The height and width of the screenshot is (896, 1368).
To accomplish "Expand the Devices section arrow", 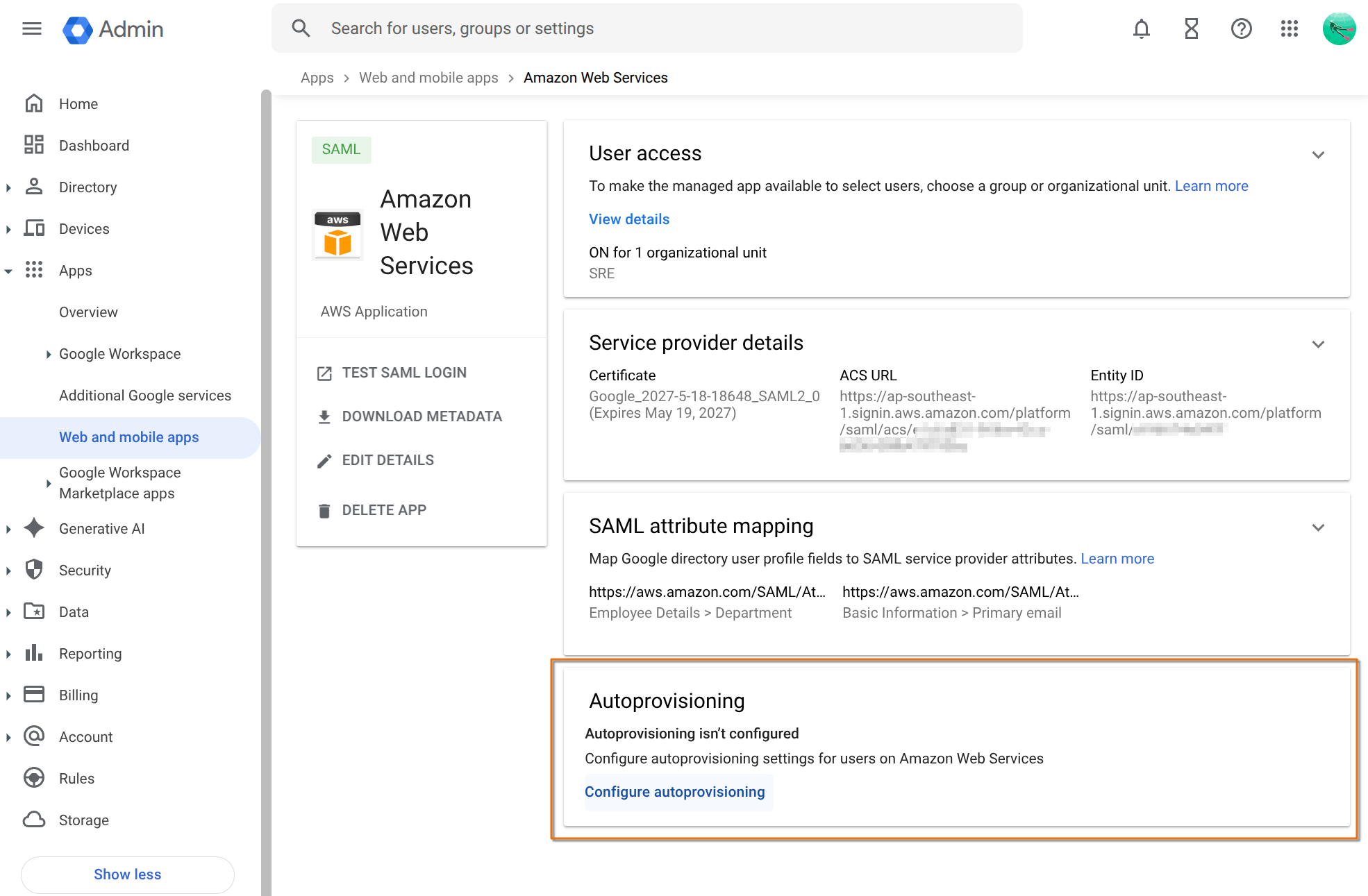I will pyautogui.click(x=8, y=229).
